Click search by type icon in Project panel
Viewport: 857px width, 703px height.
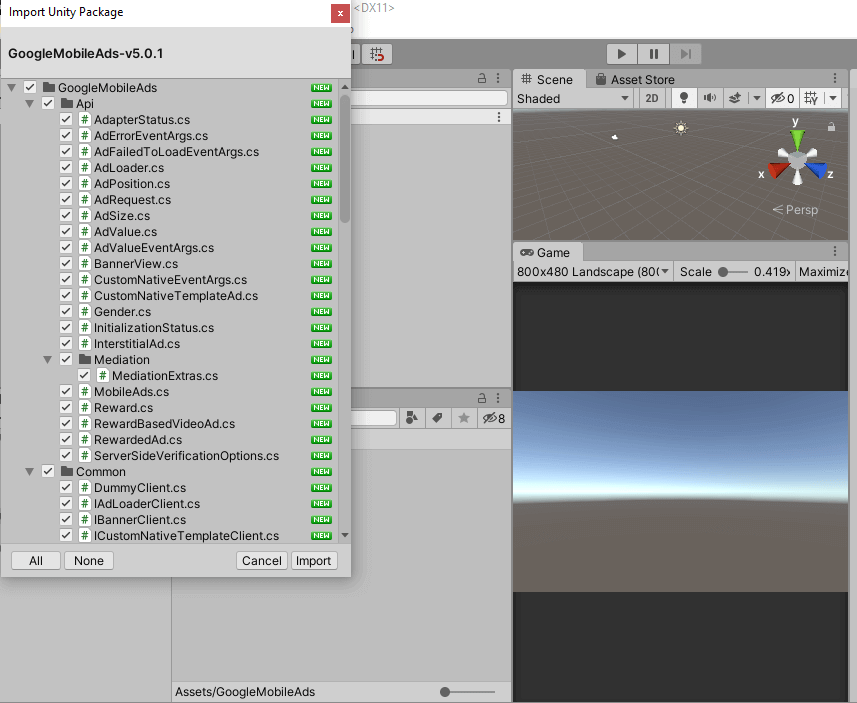click(x=412, y=418)
